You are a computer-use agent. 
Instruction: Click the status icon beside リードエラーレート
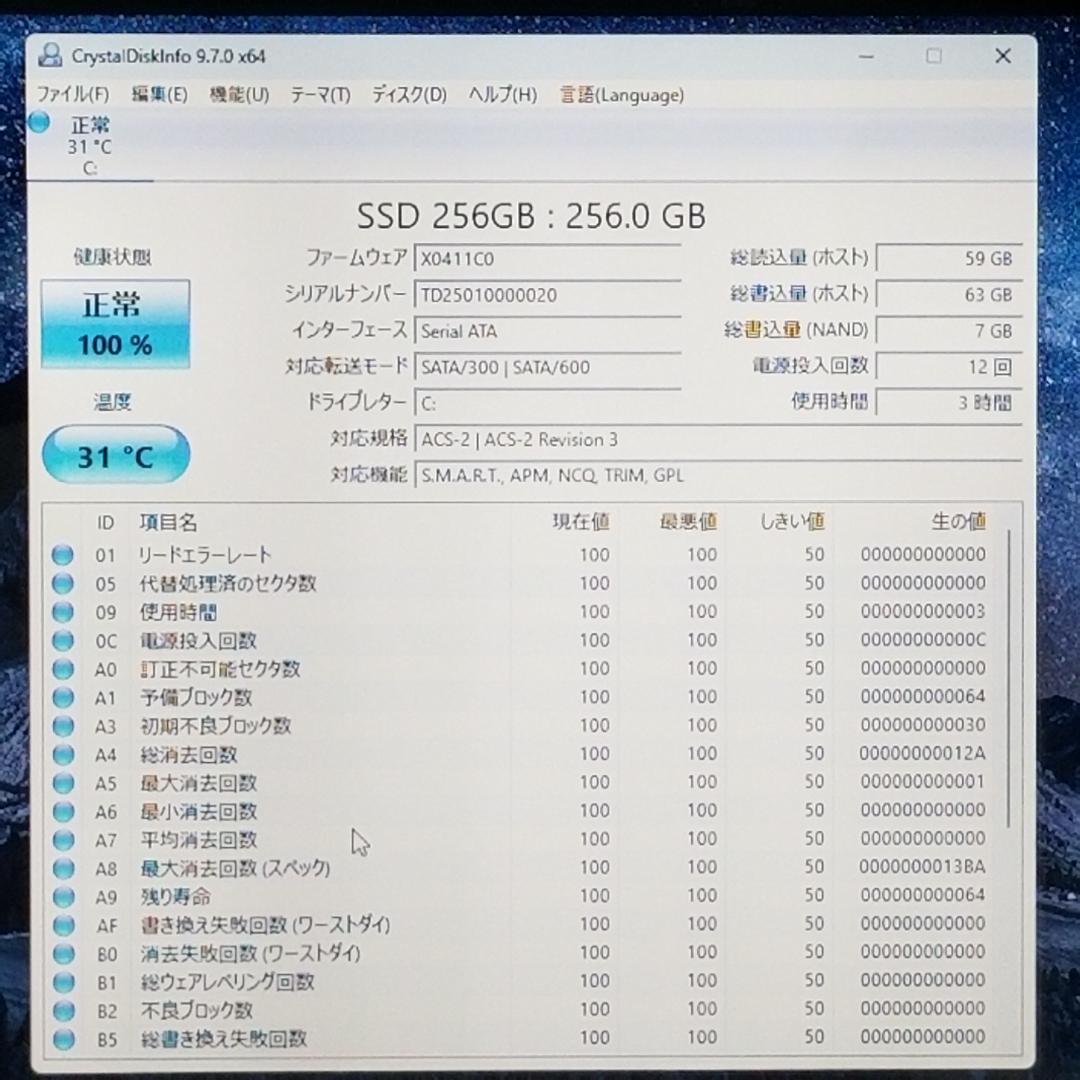(62, 555)
